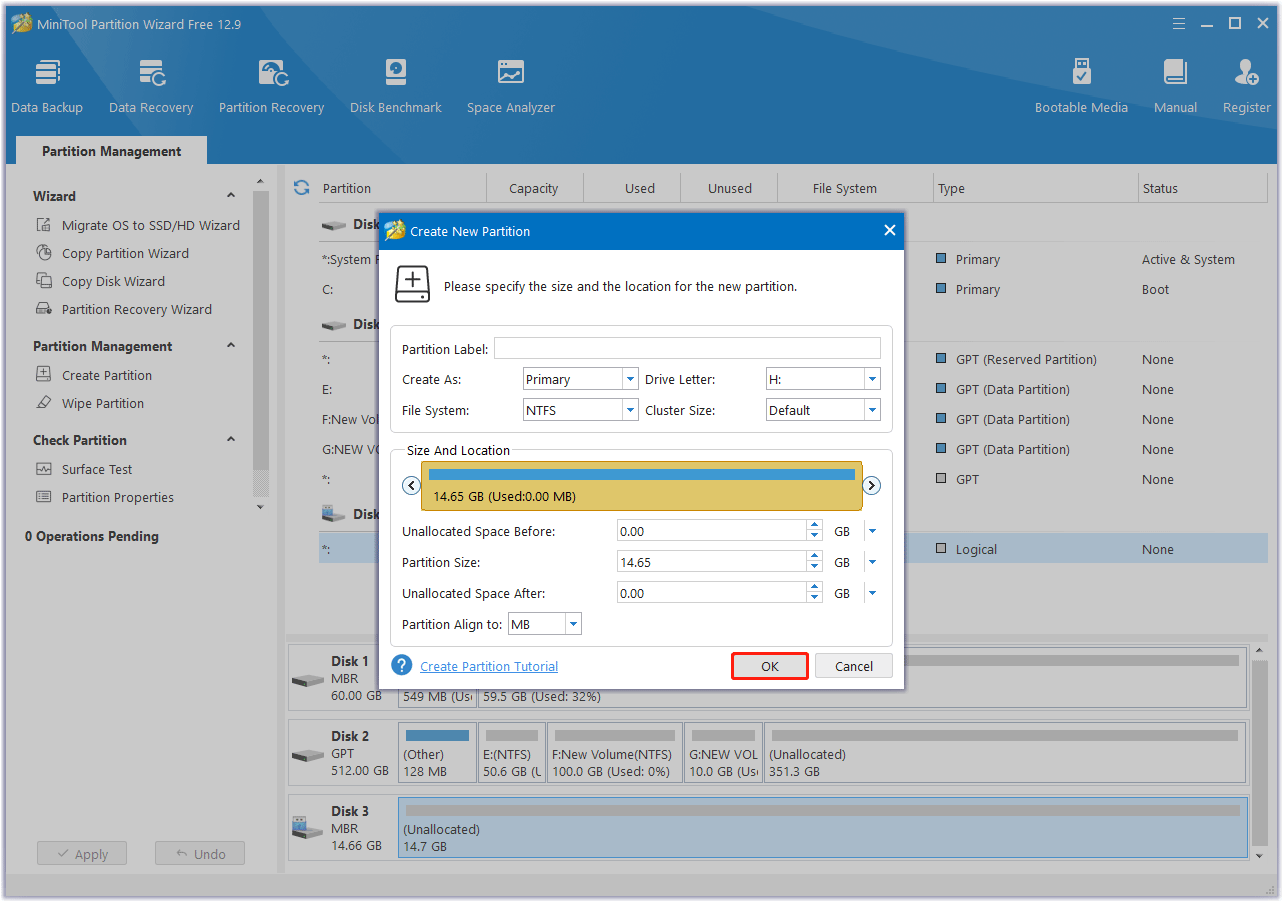
Task: Click the Type column header
Action: coord(1035,188)
